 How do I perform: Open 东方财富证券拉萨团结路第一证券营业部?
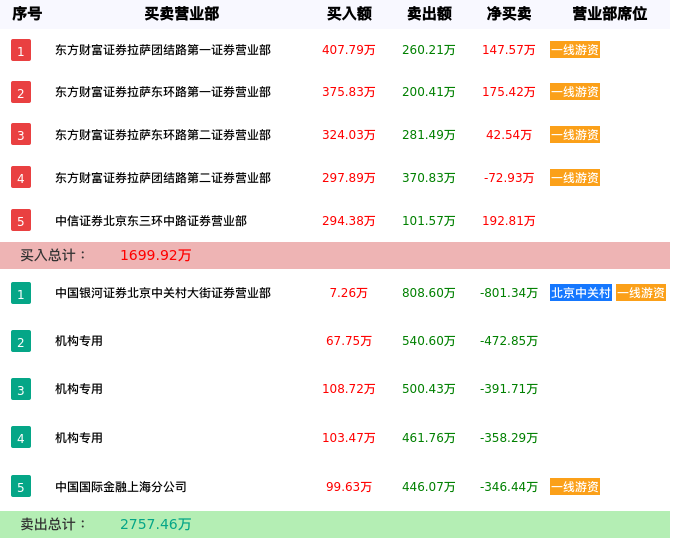[x=163, y=50]
